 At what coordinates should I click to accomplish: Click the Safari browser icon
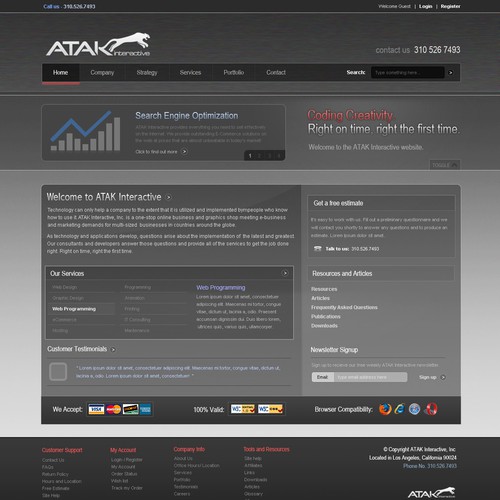point(414,409)
